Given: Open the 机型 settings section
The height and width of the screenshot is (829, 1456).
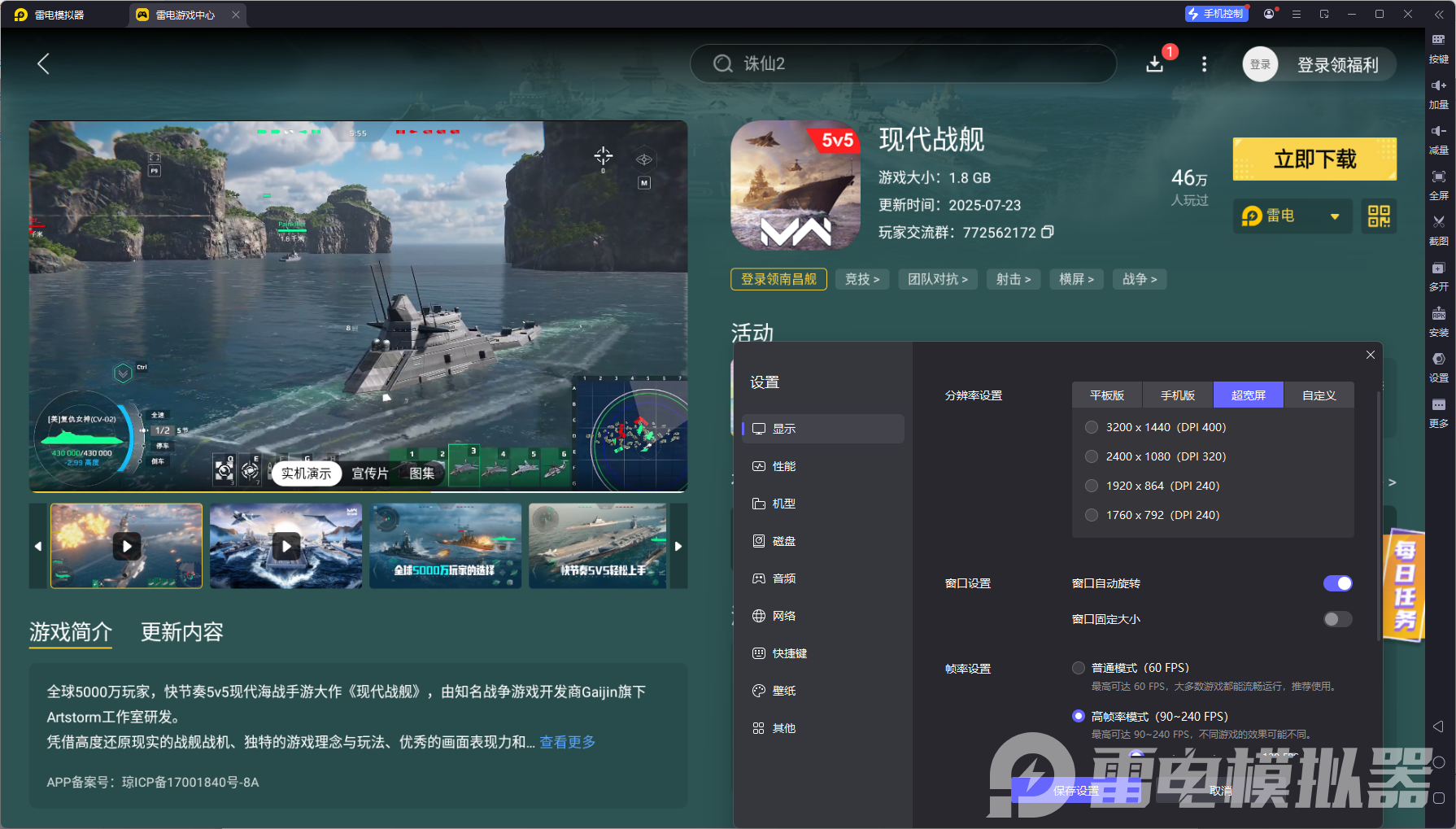Looking at the screenshot, I should click(x=823, y=504).
